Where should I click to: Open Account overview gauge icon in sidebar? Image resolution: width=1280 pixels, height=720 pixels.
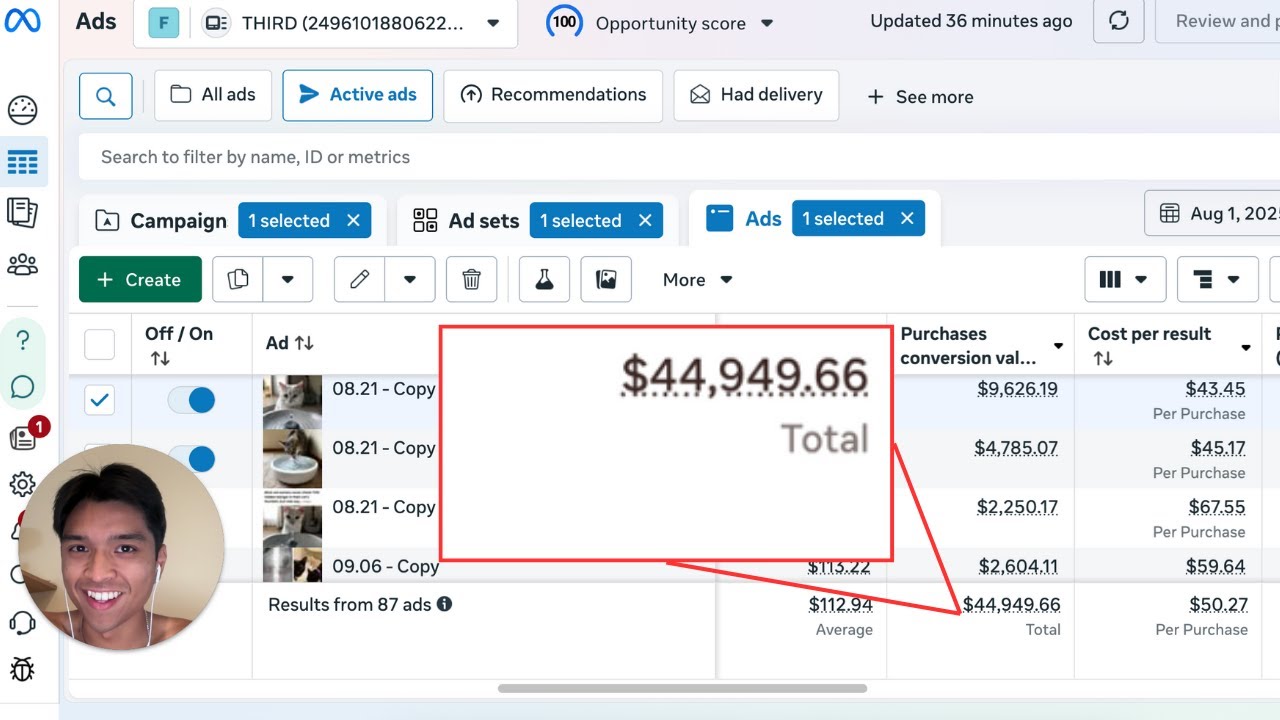(x=22, y=110)
